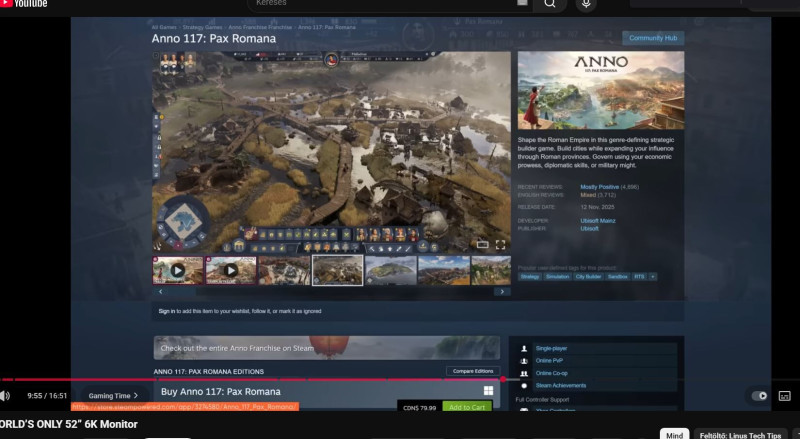
Task: Click 9:55 / 16:51 time display
Action: click(x=47, y=396)
